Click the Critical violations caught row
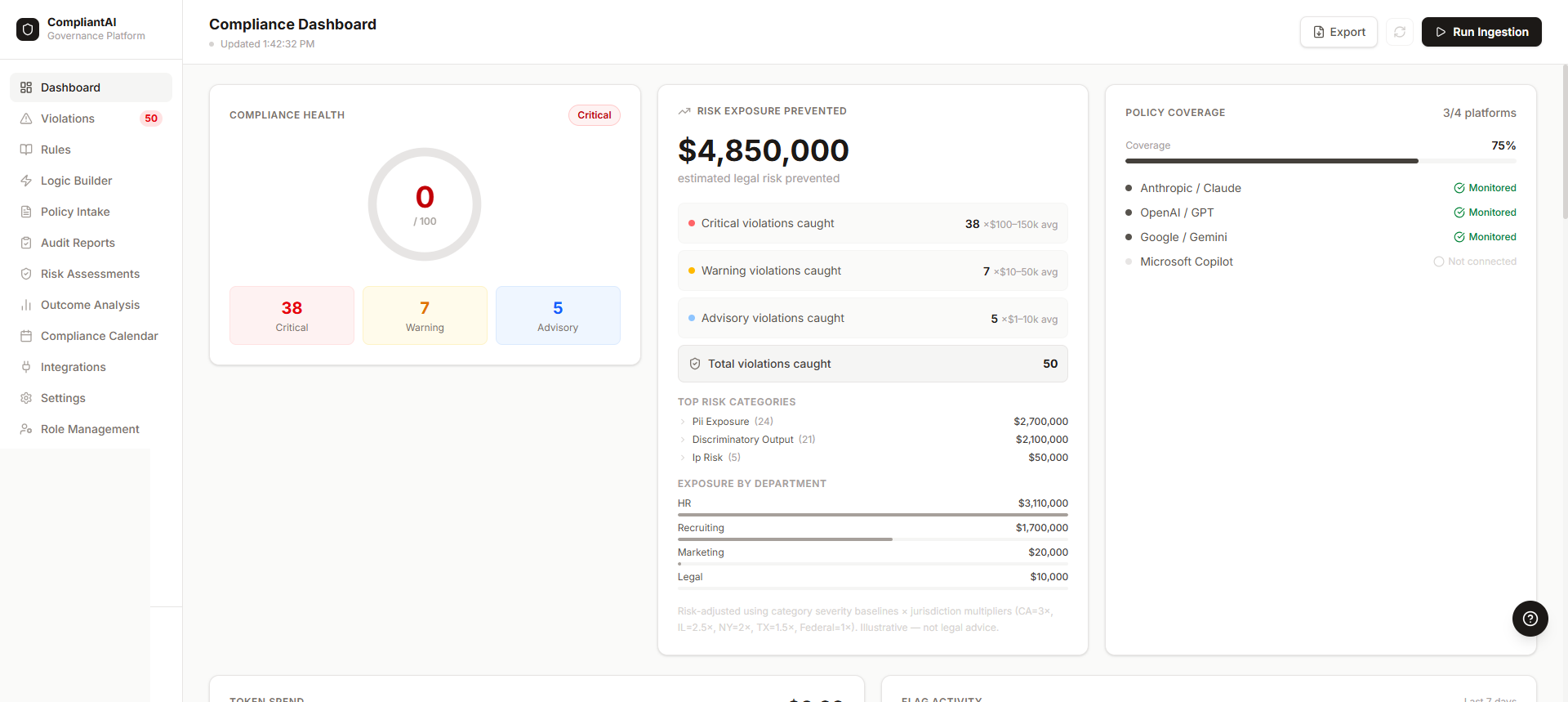The image size is (1568, 702). click(873, 223)
